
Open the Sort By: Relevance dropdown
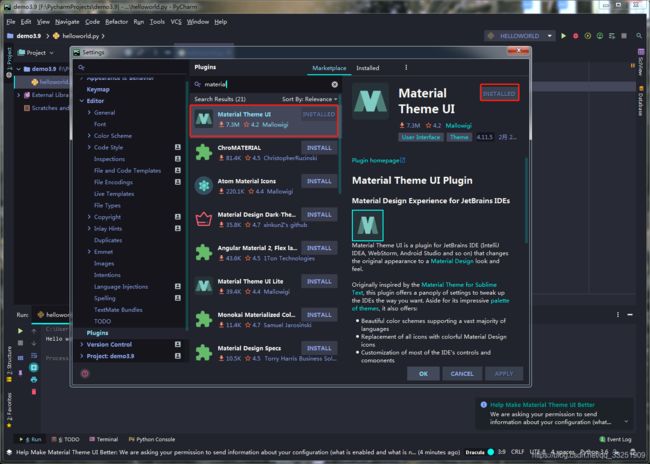(309, 99)
